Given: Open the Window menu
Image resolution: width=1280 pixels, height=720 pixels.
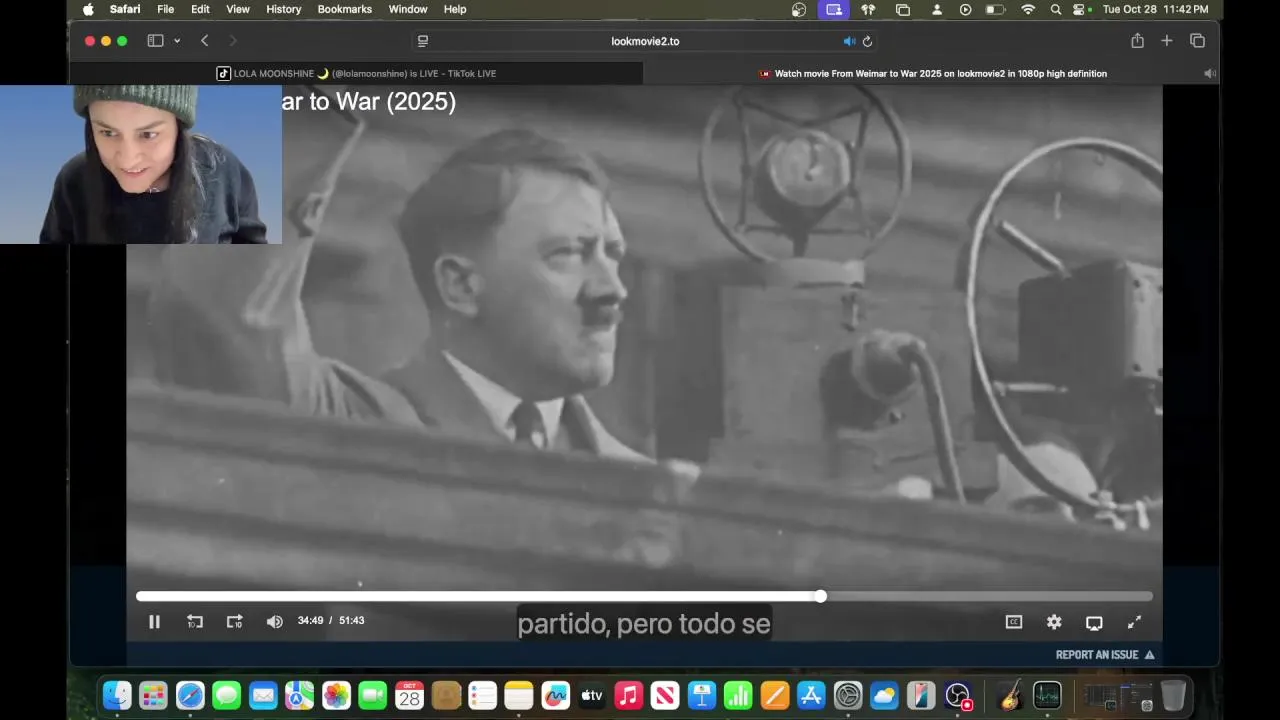Looking at the screenshot, I should pos(408,9).
